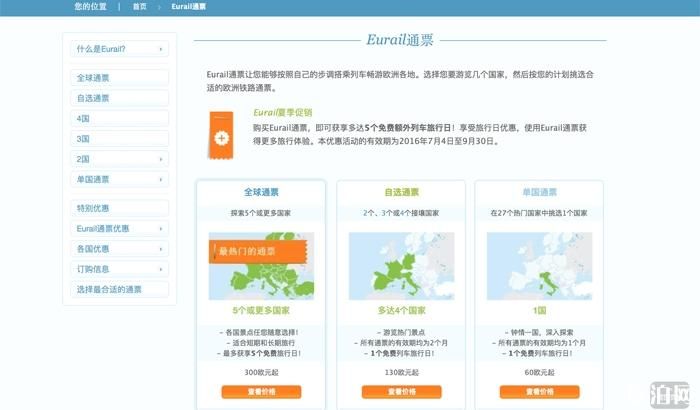
Task: Expand the Eurail通票优惠 submenu arrow
Action: coord(161,229)
